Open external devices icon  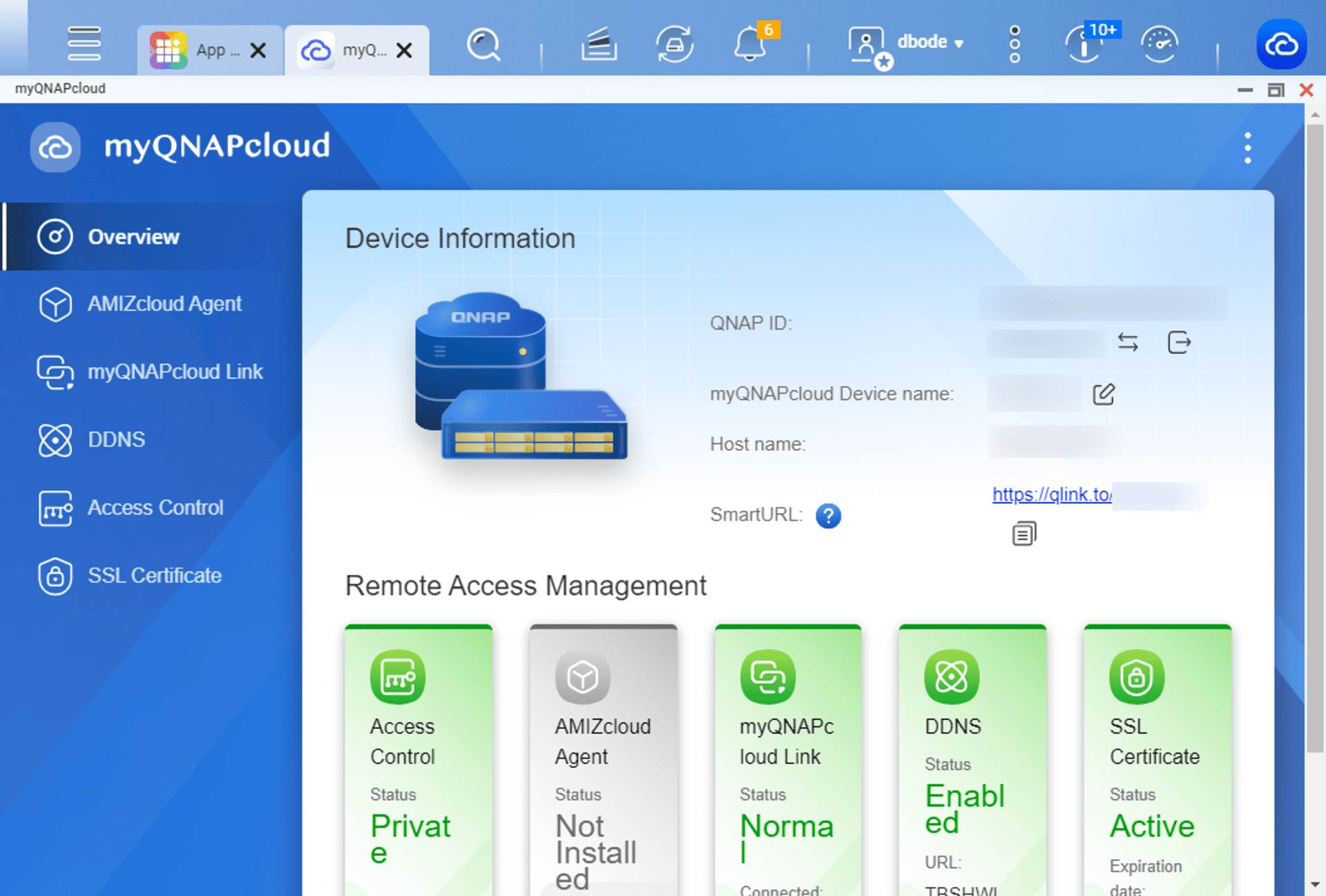(x=674, y=45)
